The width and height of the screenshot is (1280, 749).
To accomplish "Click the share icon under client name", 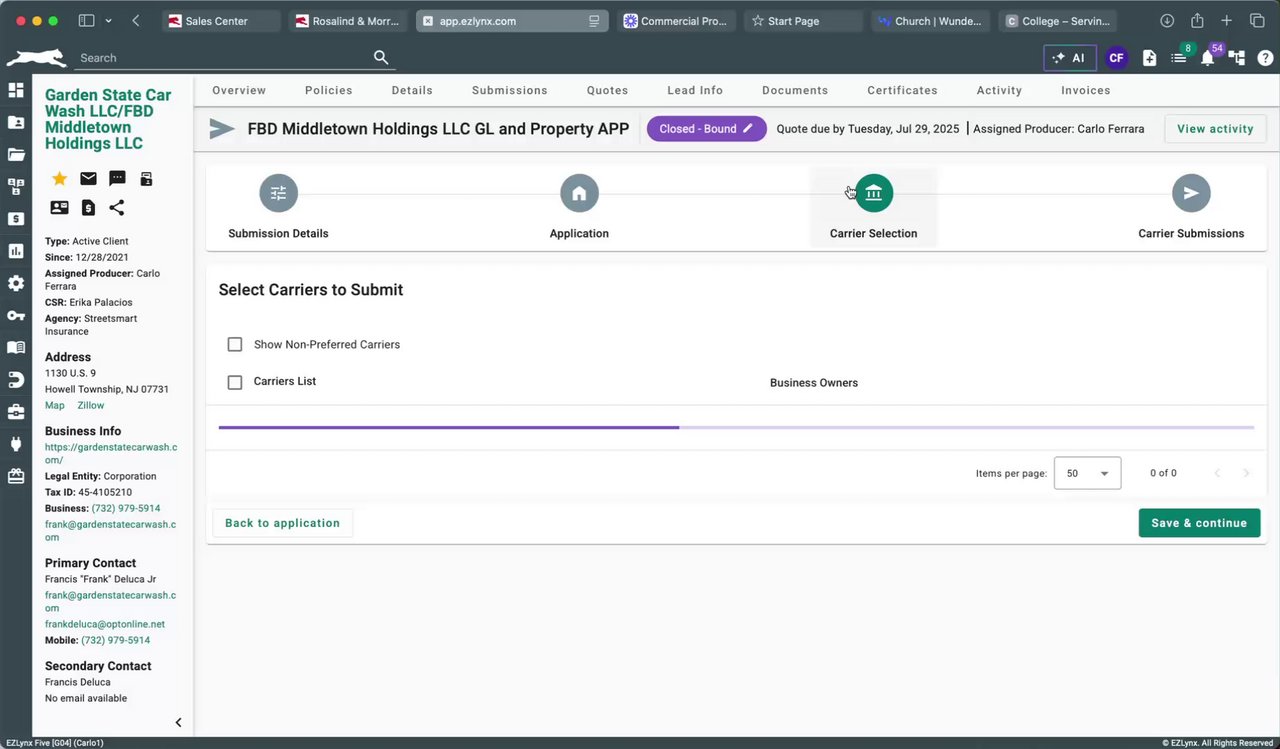I will click(117, 207).
